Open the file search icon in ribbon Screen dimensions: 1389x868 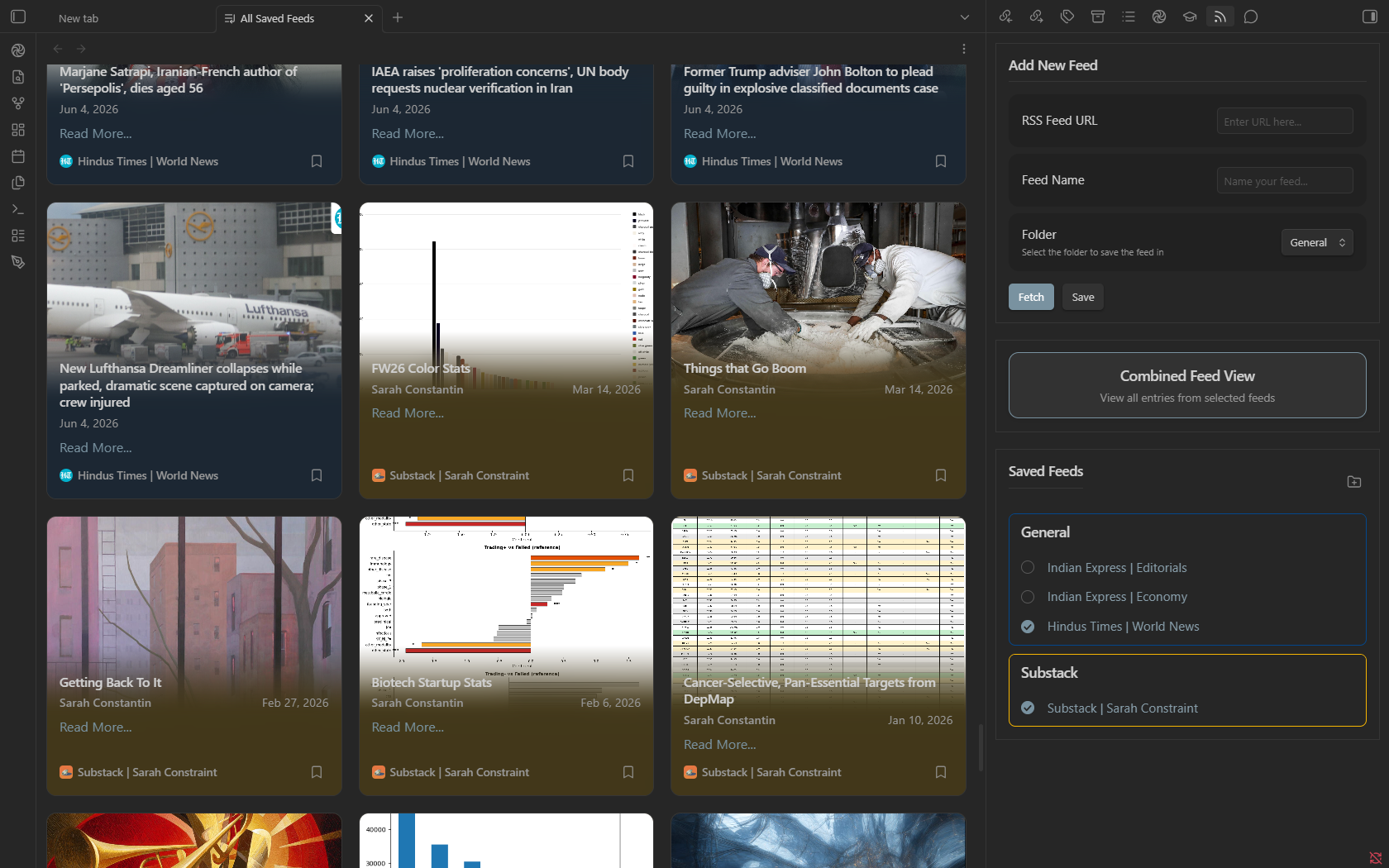(18, 77)
